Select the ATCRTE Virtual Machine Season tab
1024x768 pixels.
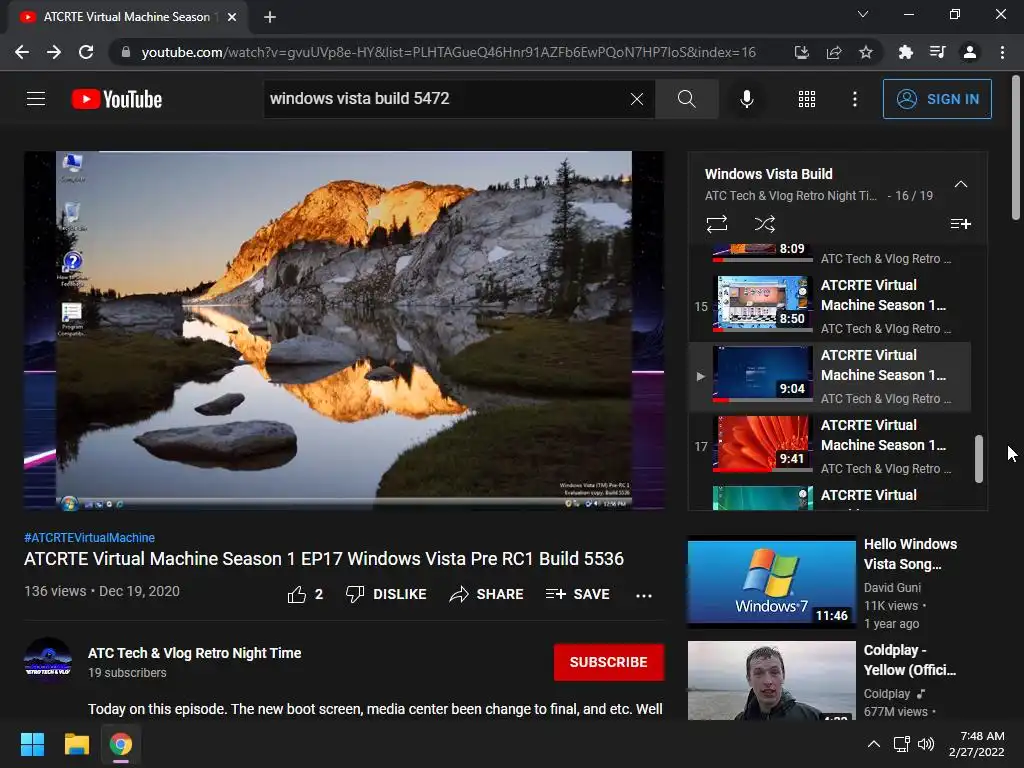pos(127,17)
